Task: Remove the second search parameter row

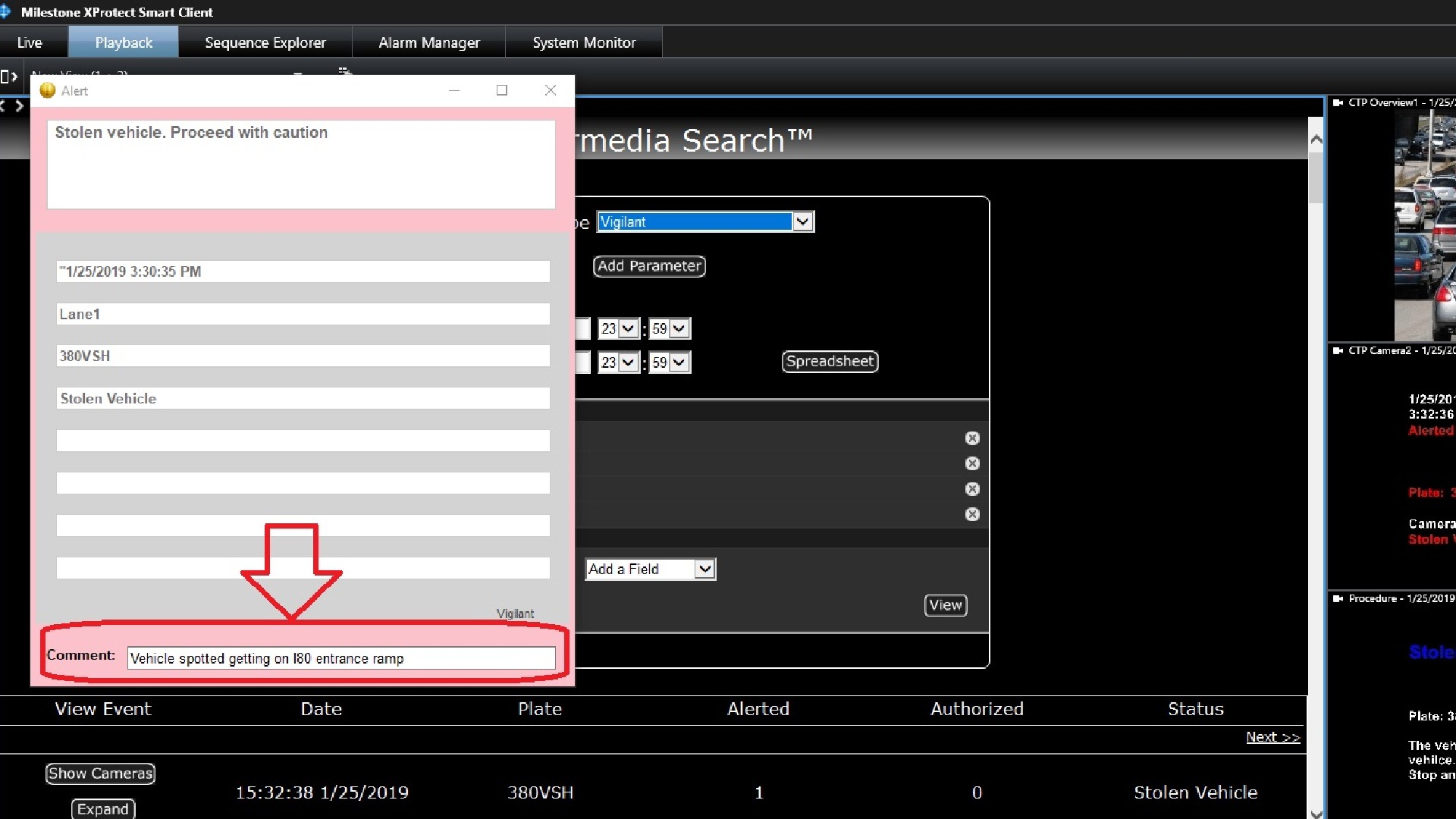Action: click(x=972, y=463)
